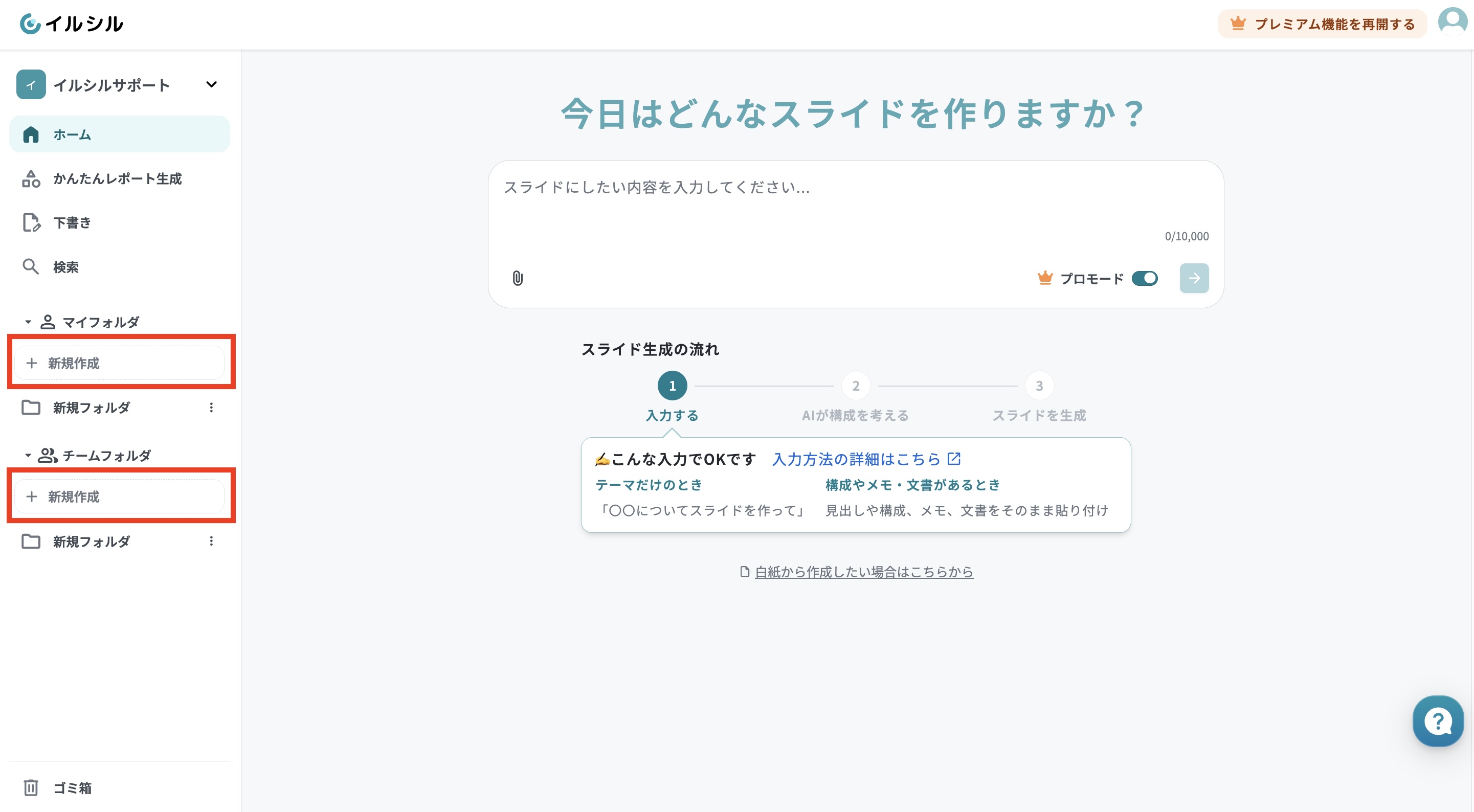The height and width of the screenshot is (812, 1474).
Task: Click the arrow submit button
Action: (x=1194, y=278)
